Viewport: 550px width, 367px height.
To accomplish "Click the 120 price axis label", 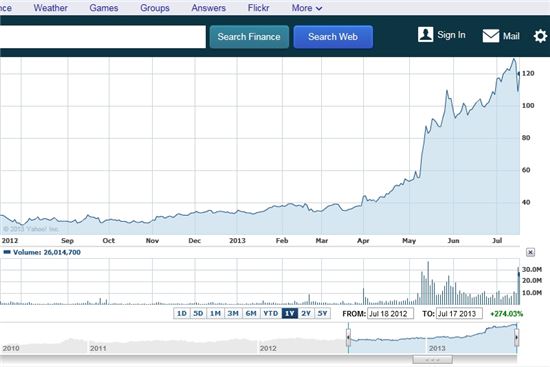I will [x=528, y=73].
